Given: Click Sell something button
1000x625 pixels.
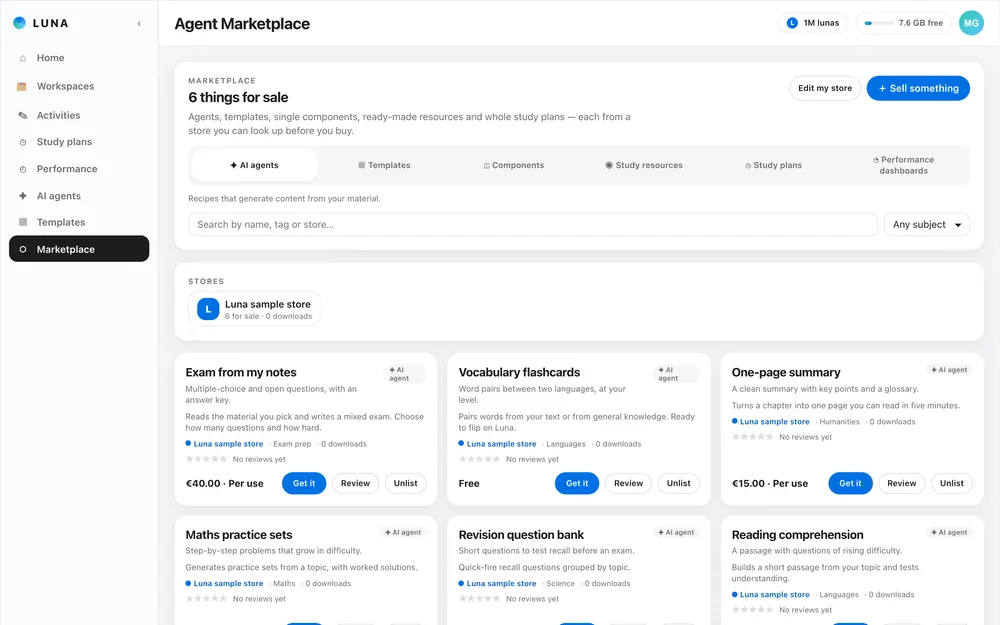Looking at the screenshot, I should (x=918, y=88).
